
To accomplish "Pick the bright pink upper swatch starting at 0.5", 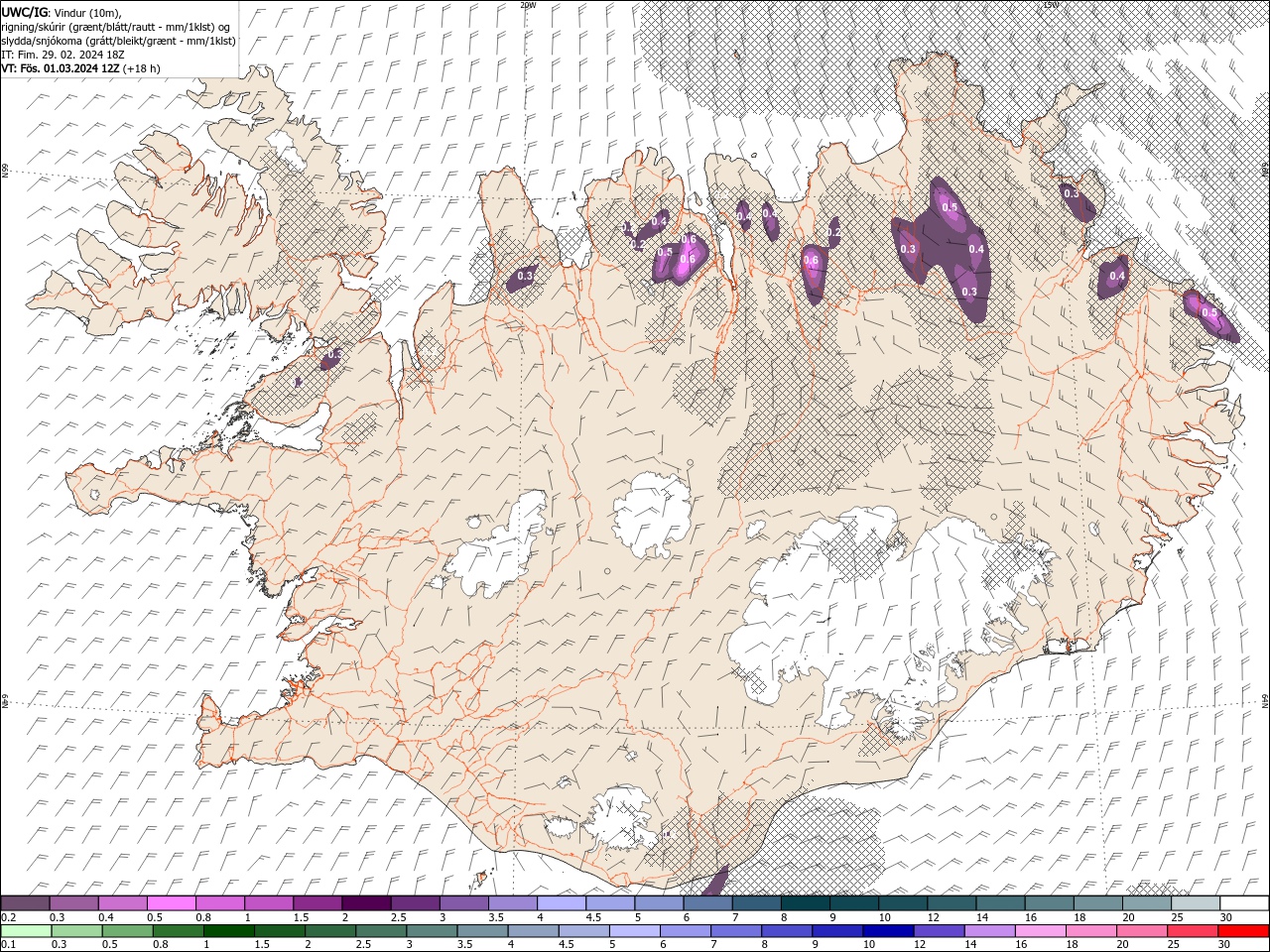I will coord(172,902).
